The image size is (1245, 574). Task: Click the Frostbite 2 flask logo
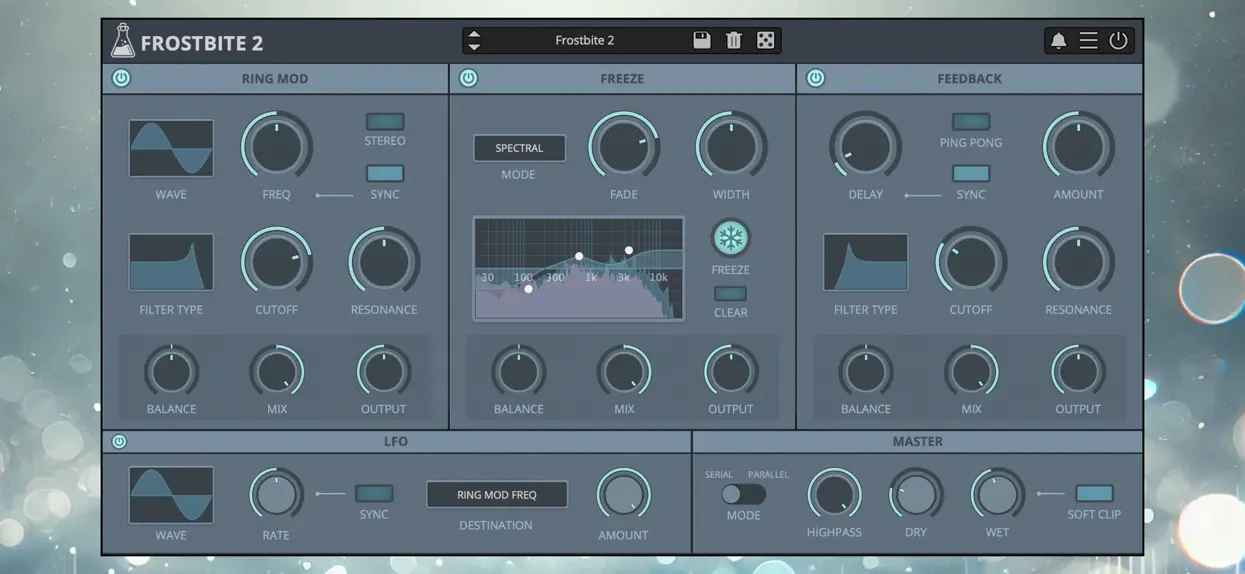pyautogui.click(x=122, y=41)
